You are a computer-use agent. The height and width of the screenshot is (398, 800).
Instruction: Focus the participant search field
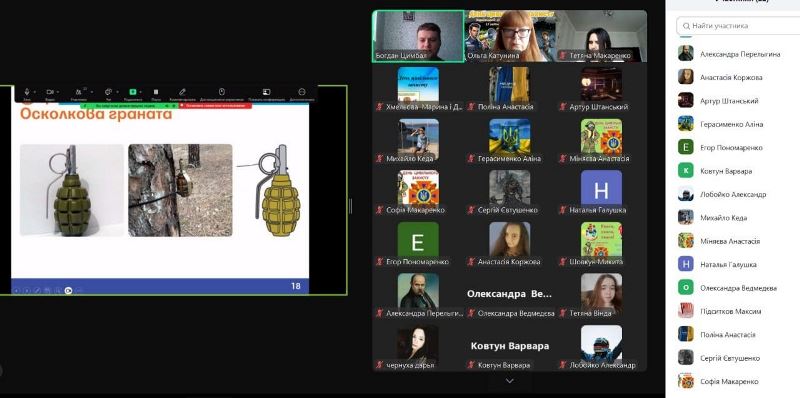[x=738, y=26]
